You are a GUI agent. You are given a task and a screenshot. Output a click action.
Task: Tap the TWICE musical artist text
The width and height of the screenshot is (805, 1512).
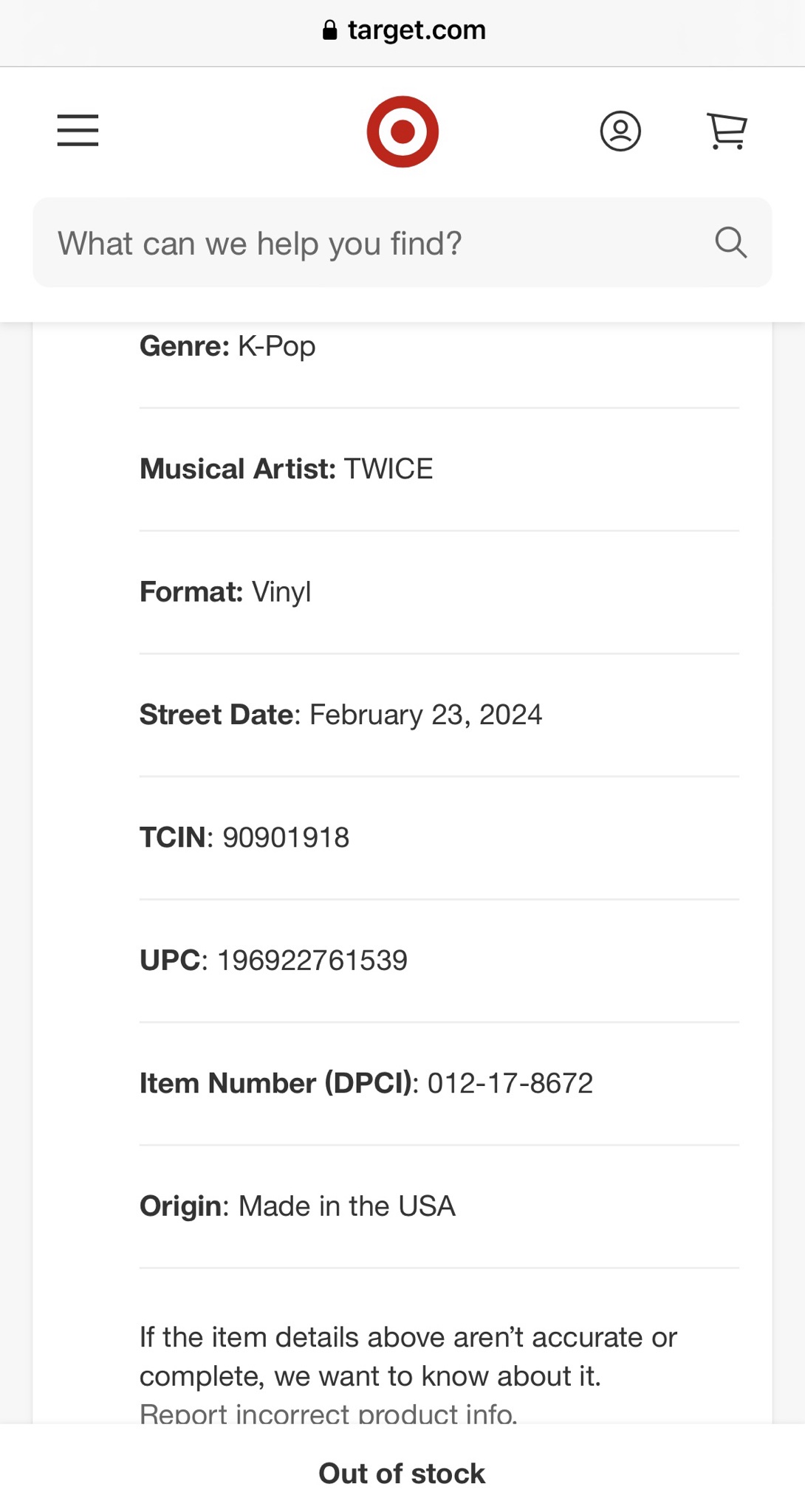(388, 469)
